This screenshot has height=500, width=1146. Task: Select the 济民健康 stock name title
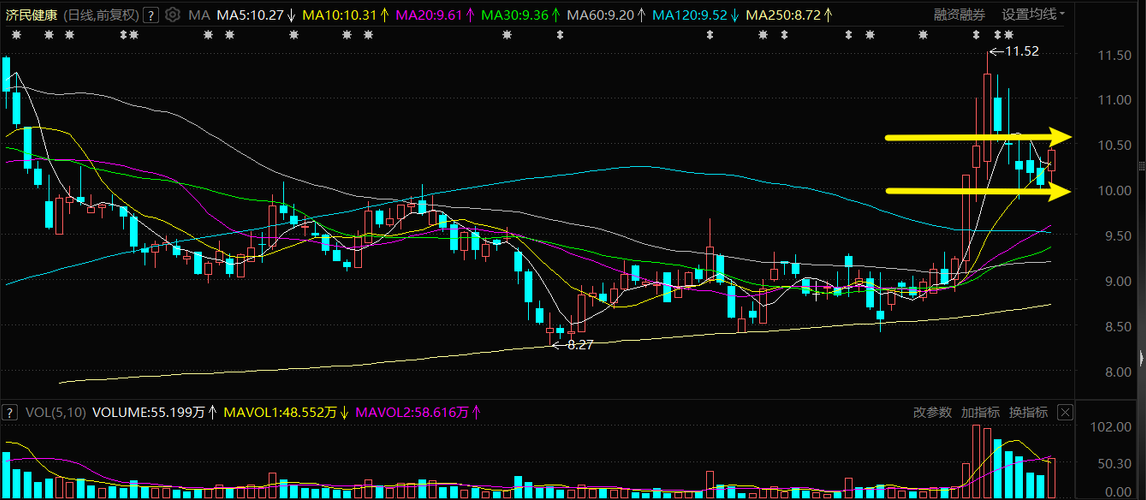[x=30, y=15]
